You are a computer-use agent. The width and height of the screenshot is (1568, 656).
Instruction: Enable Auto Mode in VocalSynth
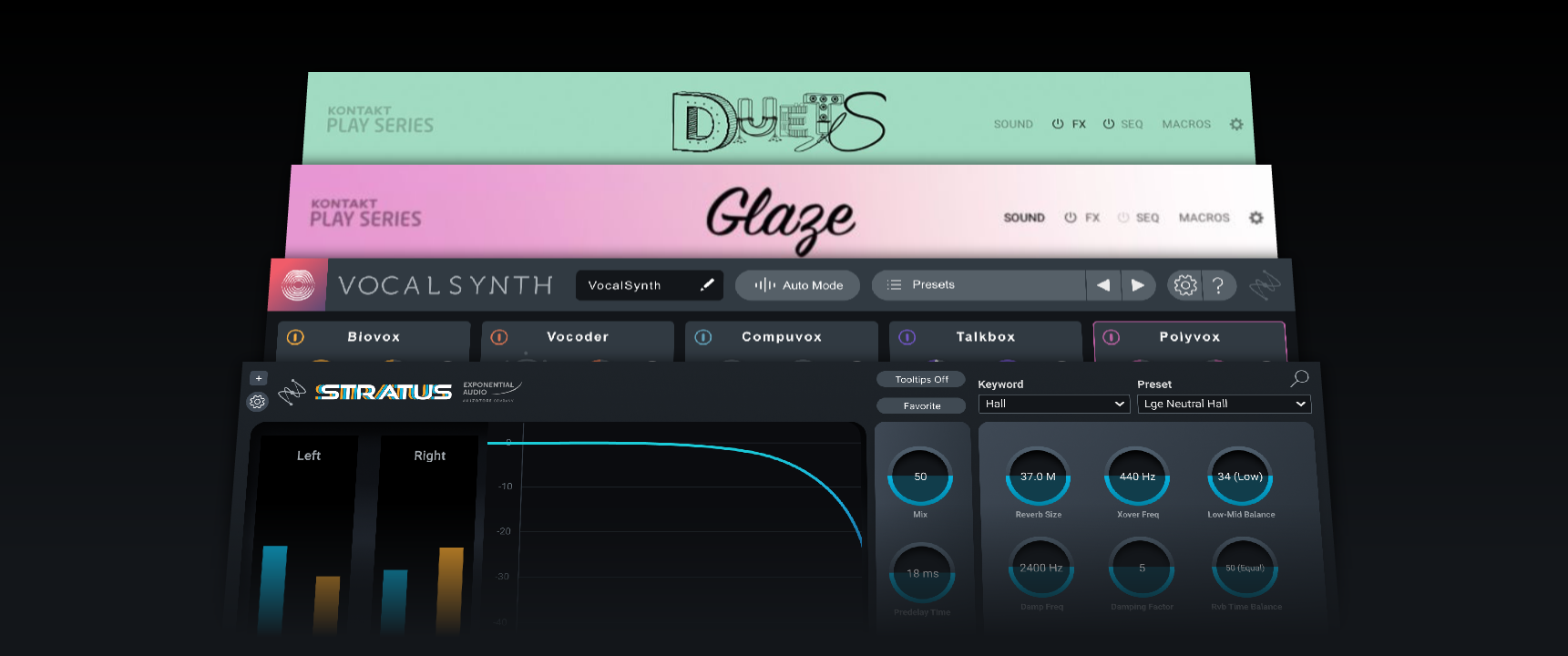[x=797, y=285]
